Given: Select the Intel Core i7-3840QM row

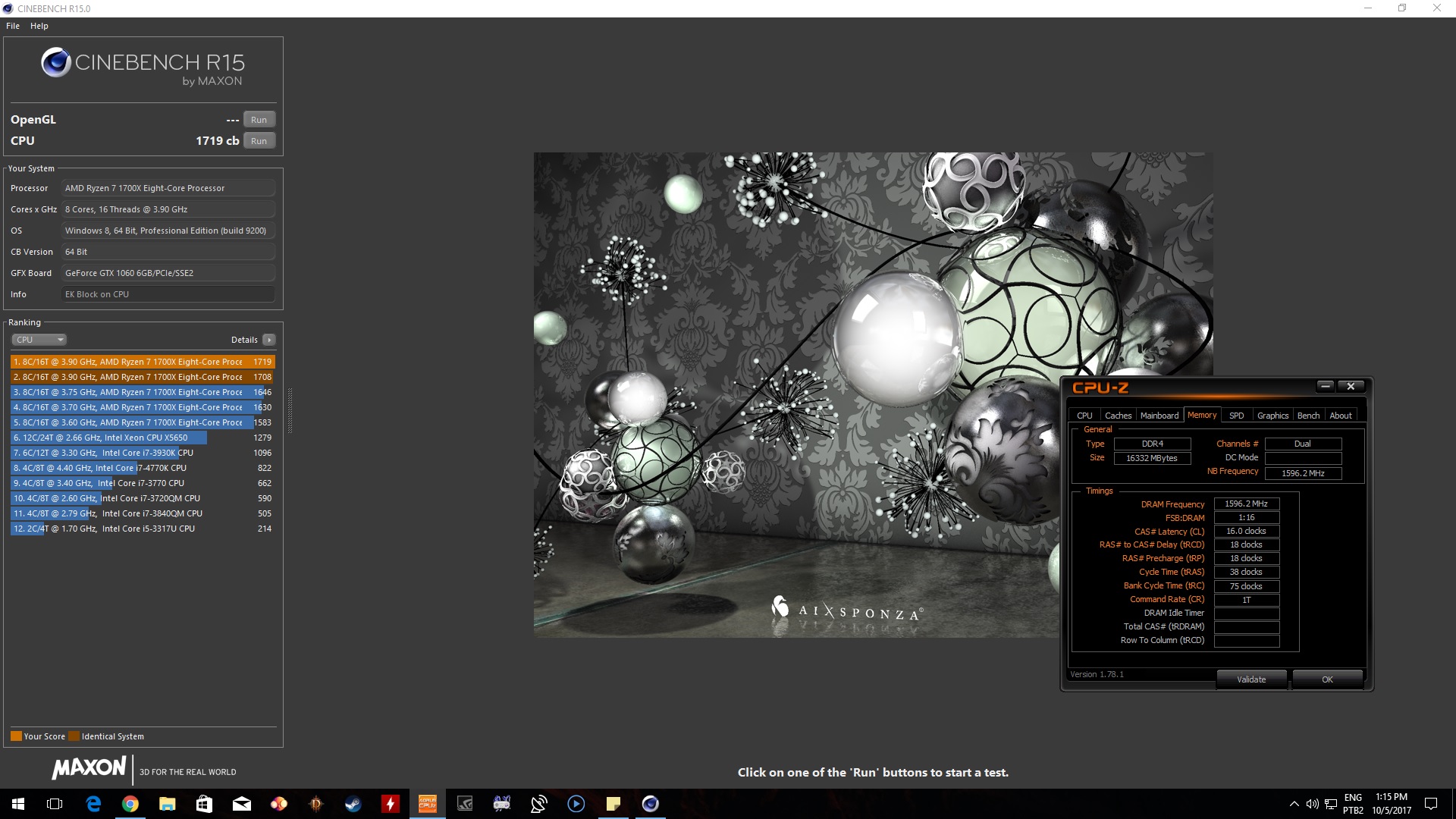Looking at the screenshot, I should 143,513.
